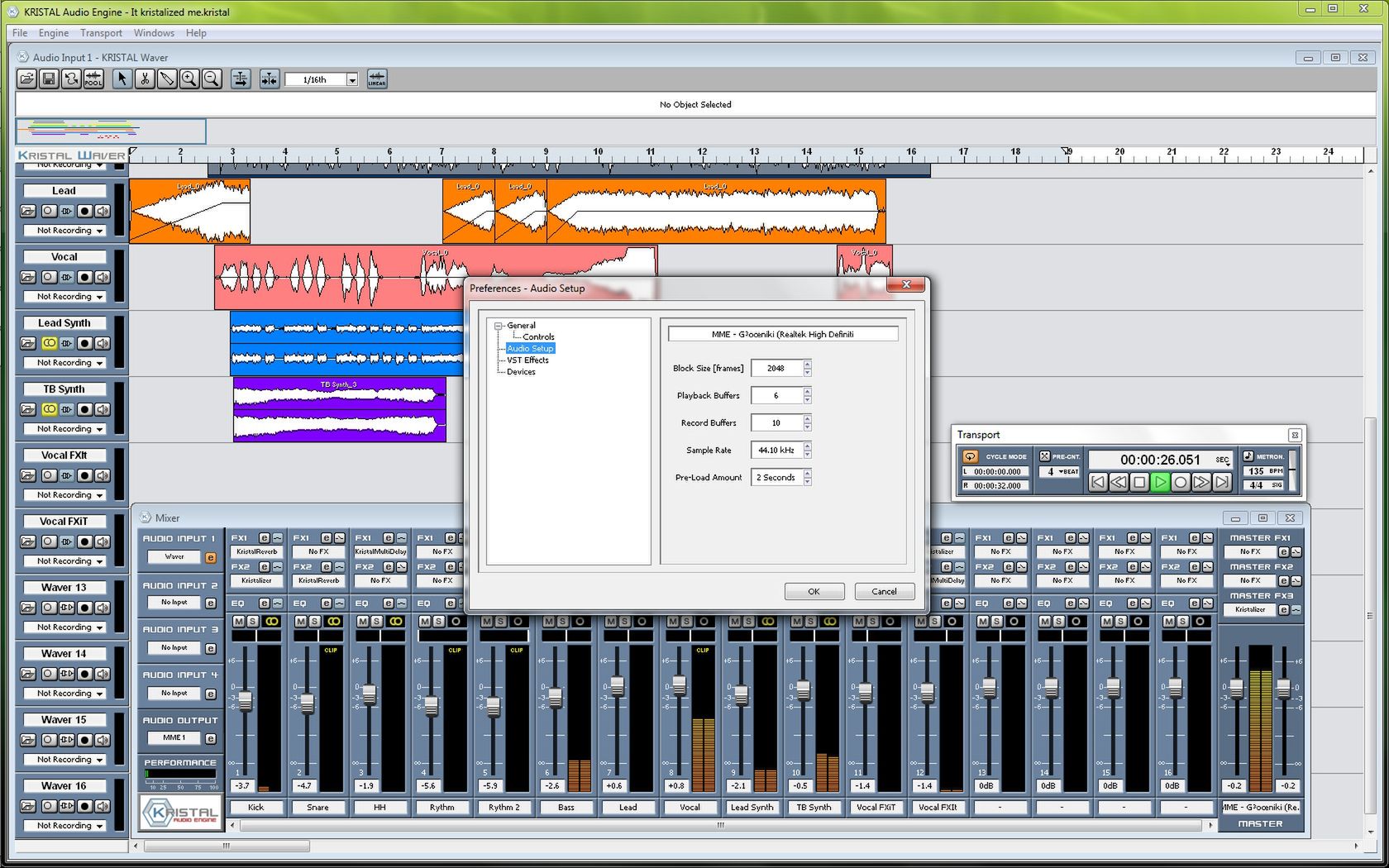Open project file from Waver toolbar
Screen dimensions: 1389x868
(x=26, y=79)
